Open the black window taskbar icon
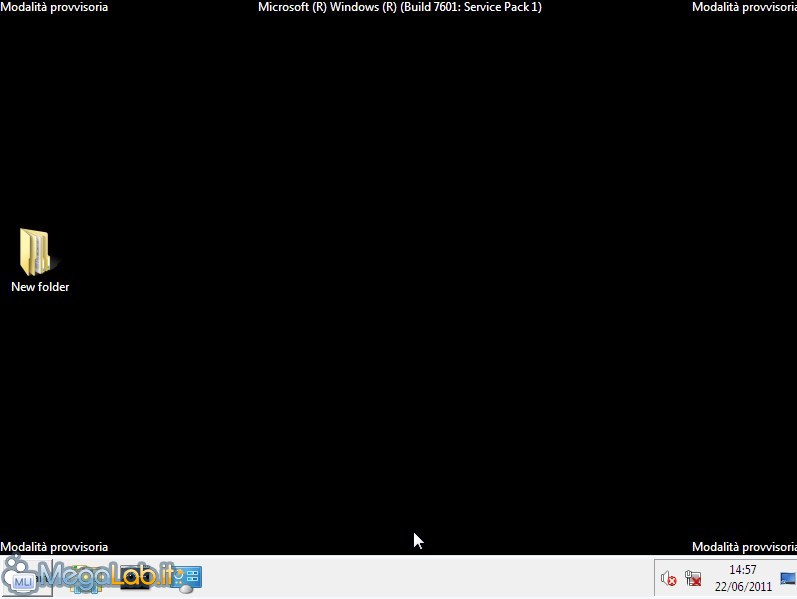This screenshot has width=797, height=599. point(134,579)
